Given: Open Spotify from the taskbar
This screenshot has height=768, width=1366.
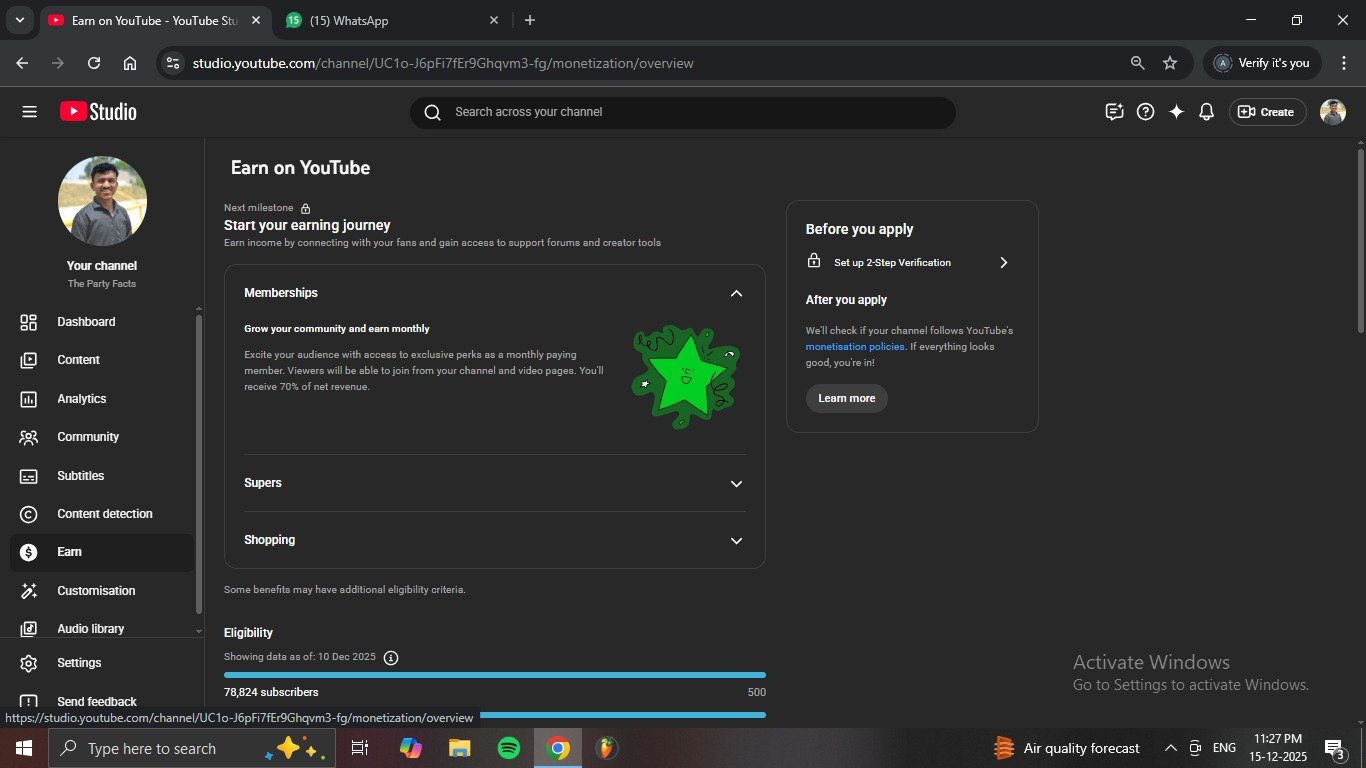Looking at the screenshot, I should point(509,748).
